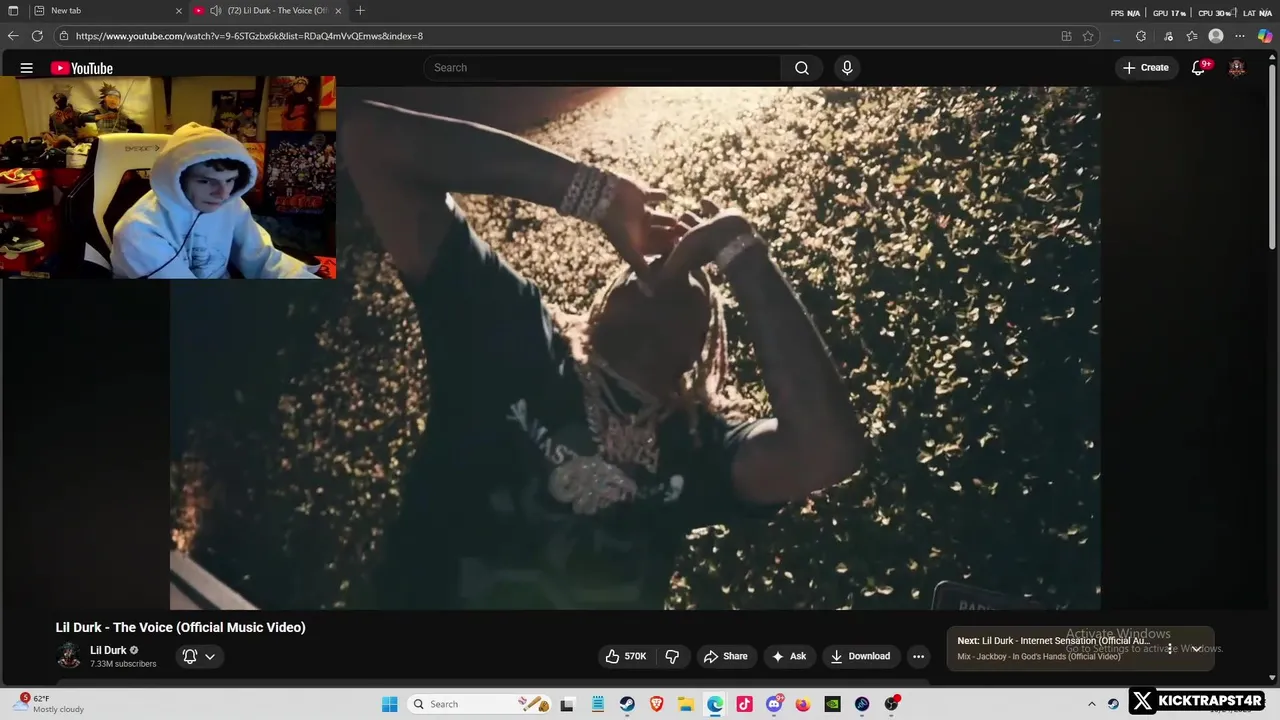Show hidden system tray icons
Viewport: 1280px width, 720px height.
1092,704
